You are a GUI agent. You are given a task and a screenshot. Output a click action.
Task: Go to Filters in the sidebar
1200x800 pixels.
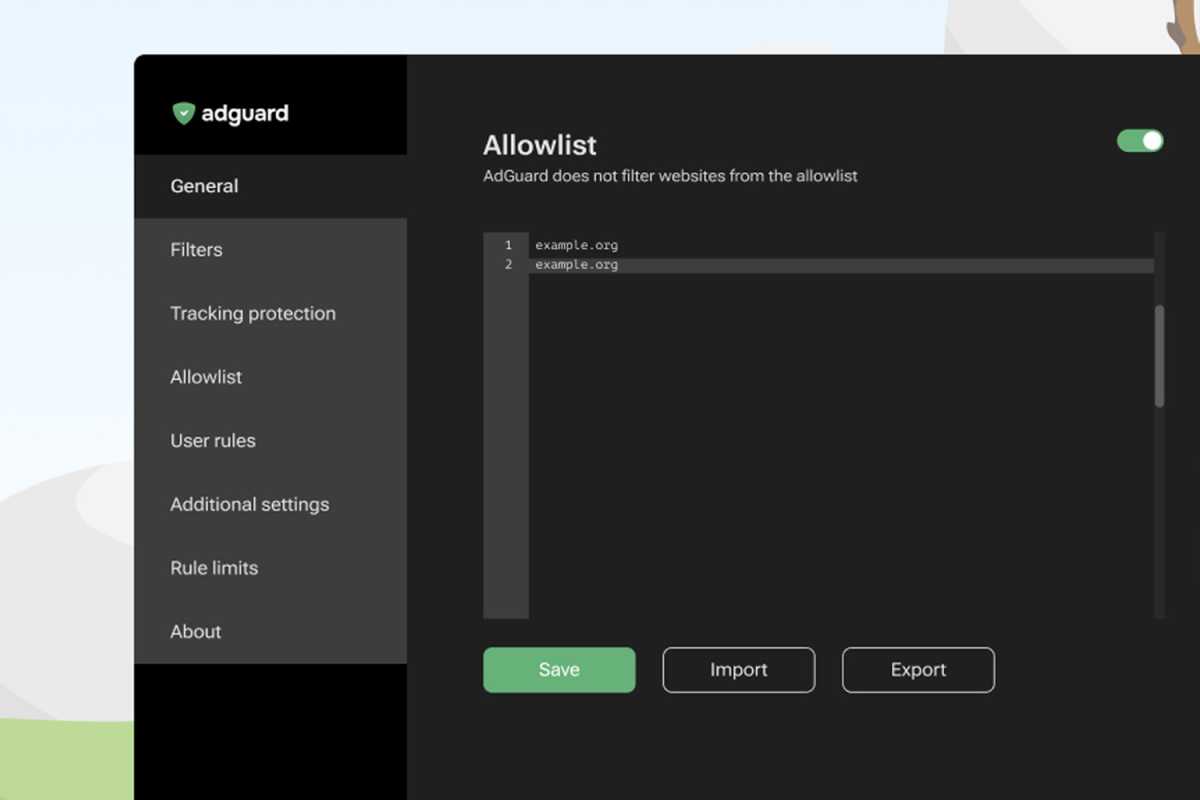pos(196,250)
